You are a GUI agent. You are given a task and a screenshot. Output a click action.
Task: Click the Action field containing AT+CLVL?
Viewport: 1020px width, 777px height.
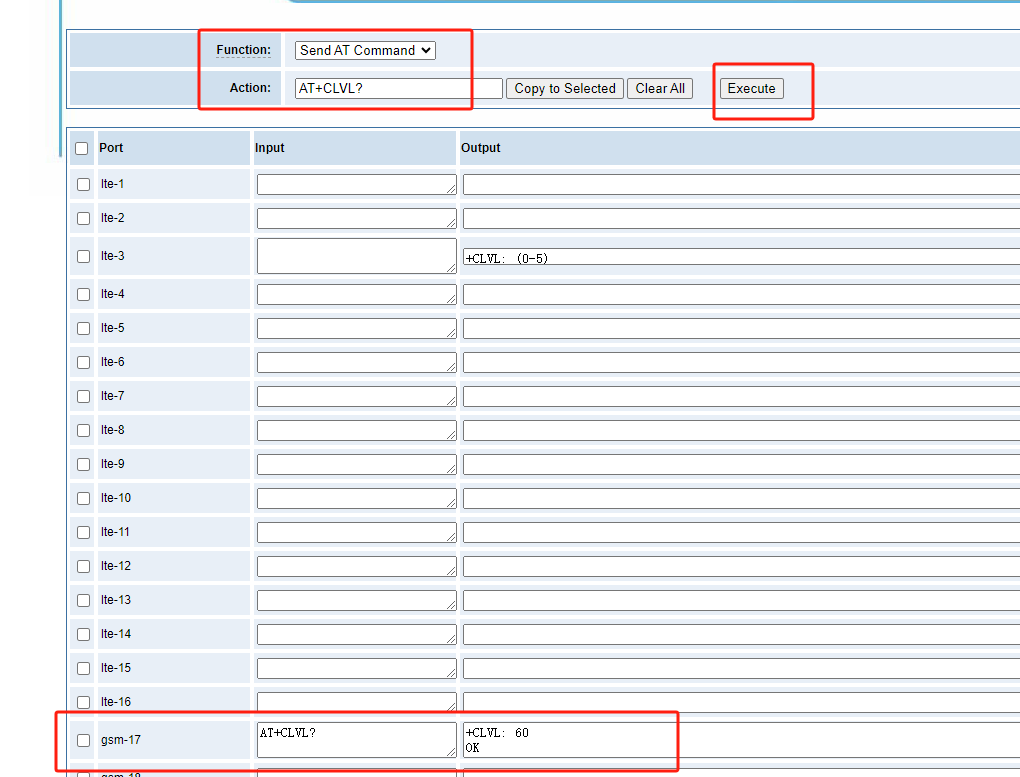399,89
